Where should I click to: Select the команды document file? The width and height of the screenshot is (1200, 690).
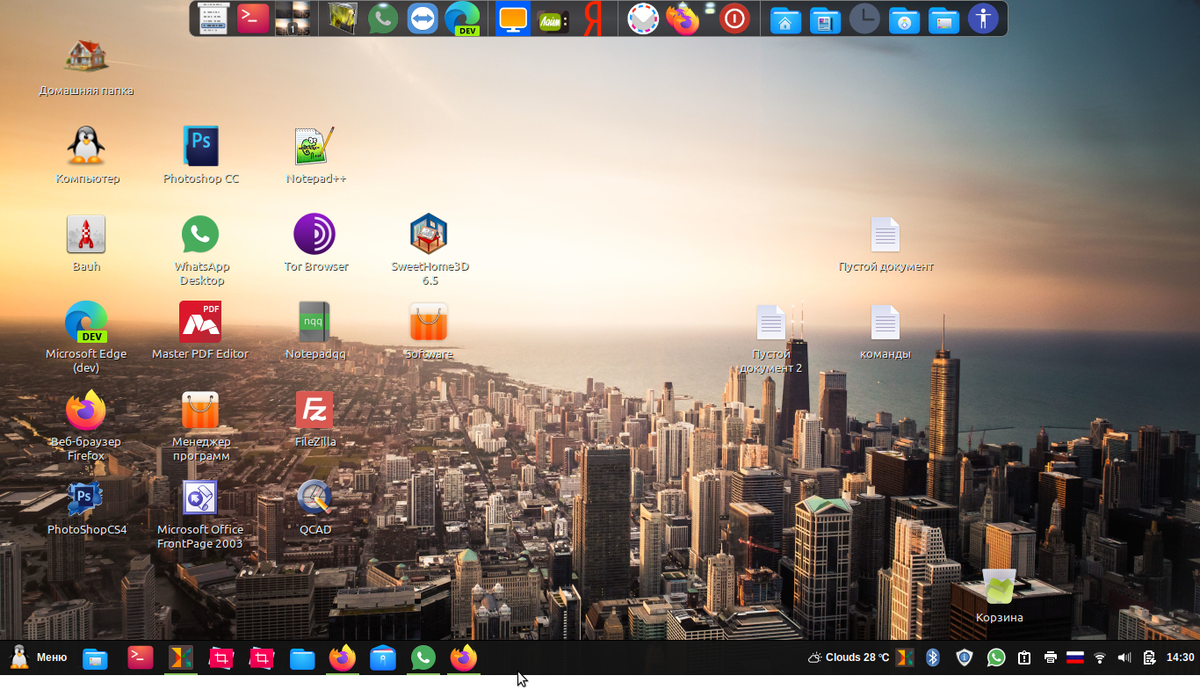click(885, 322)
